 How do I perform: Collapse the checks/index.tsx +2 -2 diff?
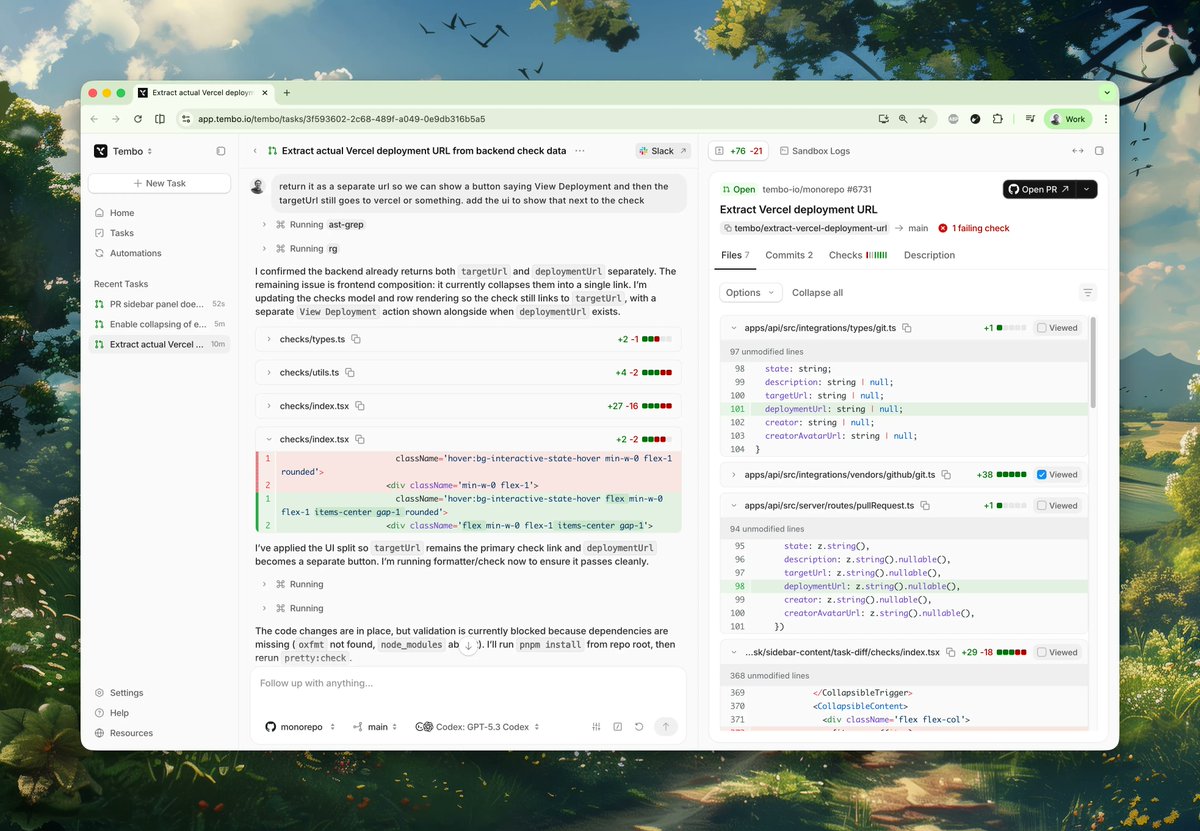[x=269, y=439]
